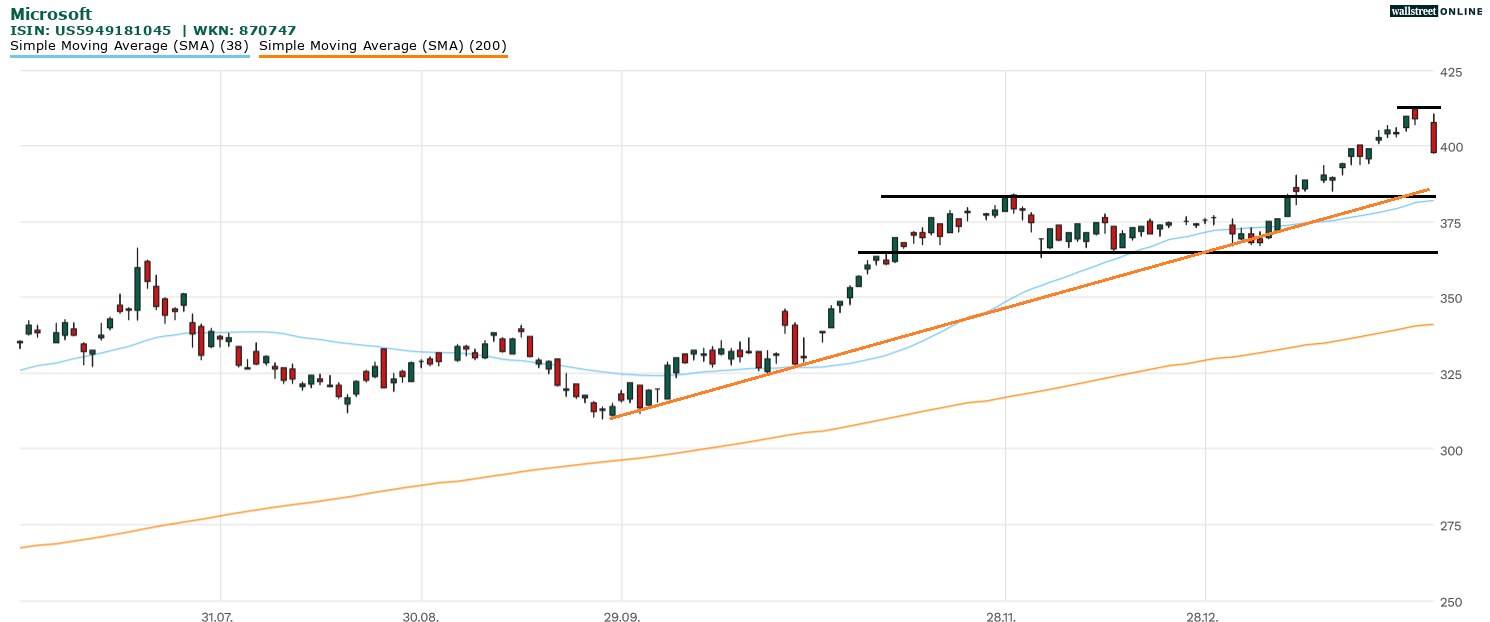The width and height of the screenshot is (1490, 622).
Task: Select the 350 price axis label
Action: tap(1451, 298)
